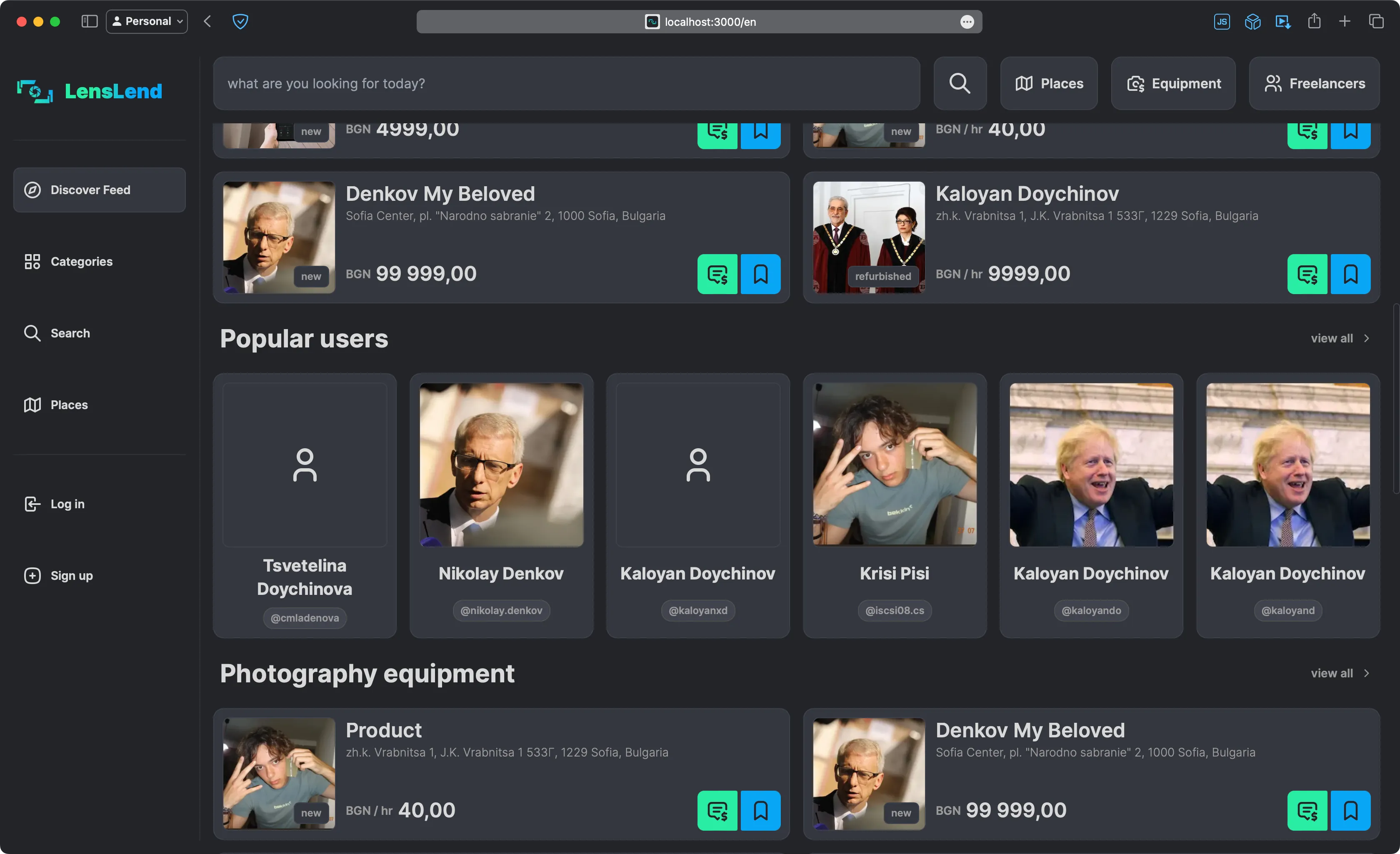Focus the 'what are you looking for' search field

pos(567,83)
